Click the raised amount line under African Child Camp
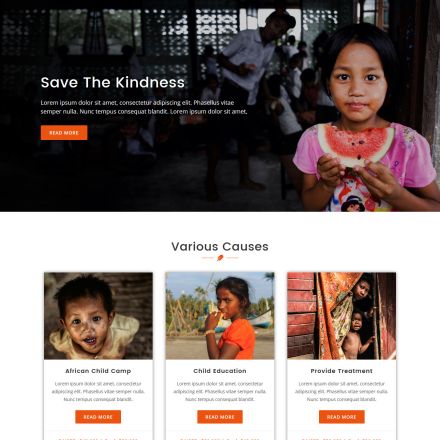This screenshot has height=440, width=440. 98,439
